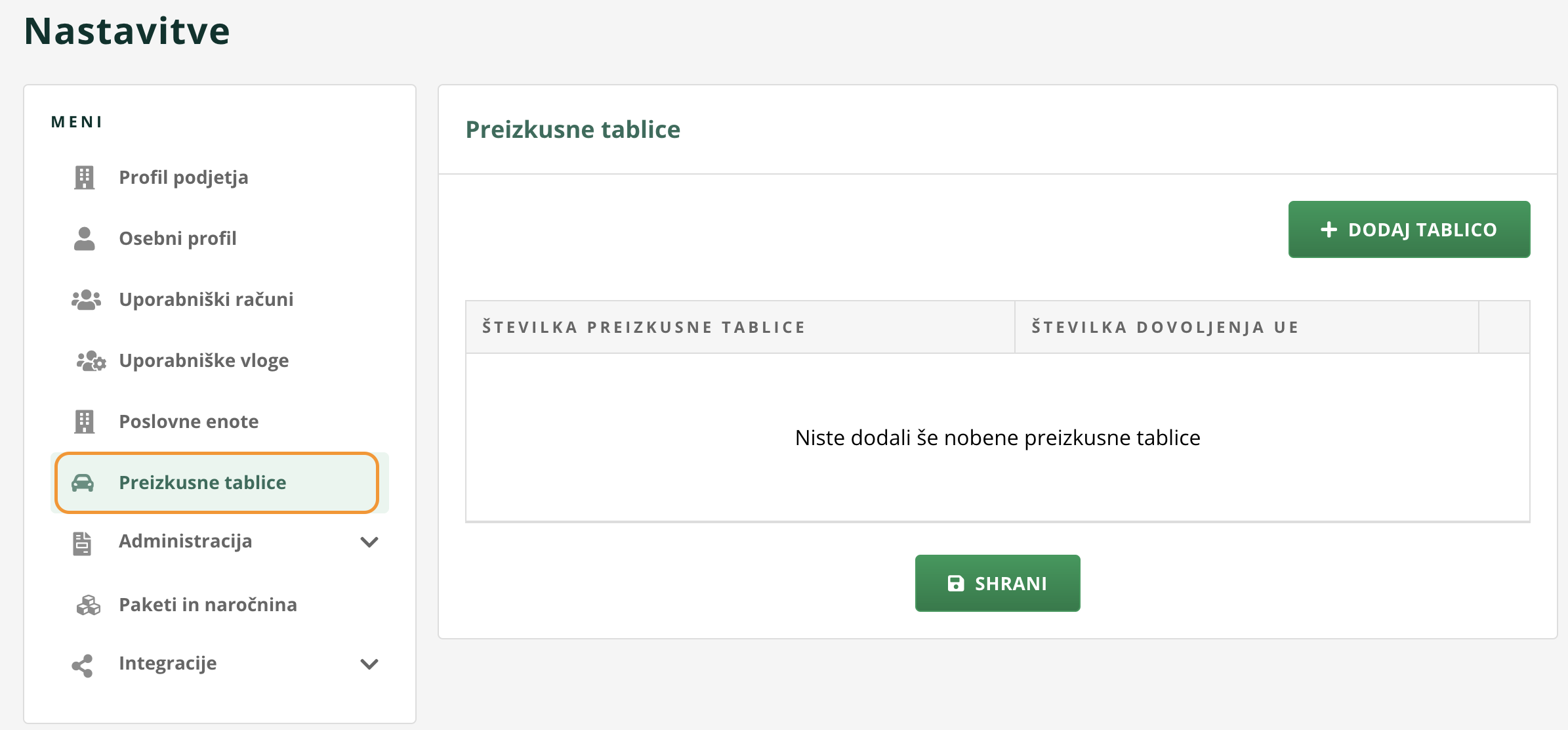
Task: Click the building icon beside Profil podjetja
Action: (85, 177)
